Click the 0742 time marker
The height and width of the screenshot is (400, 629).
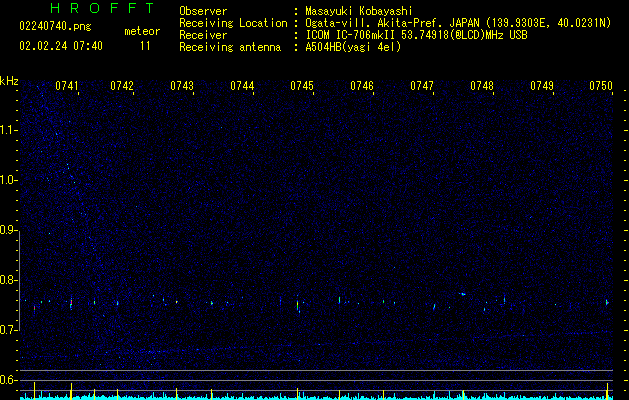click(122, 86)
